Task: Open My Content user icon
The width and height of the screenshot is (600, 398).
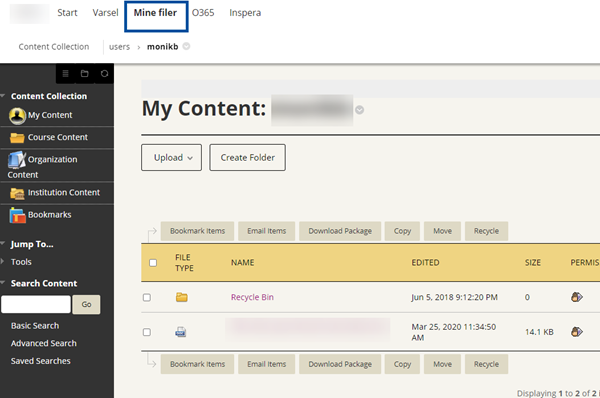Action: point(17,116)
